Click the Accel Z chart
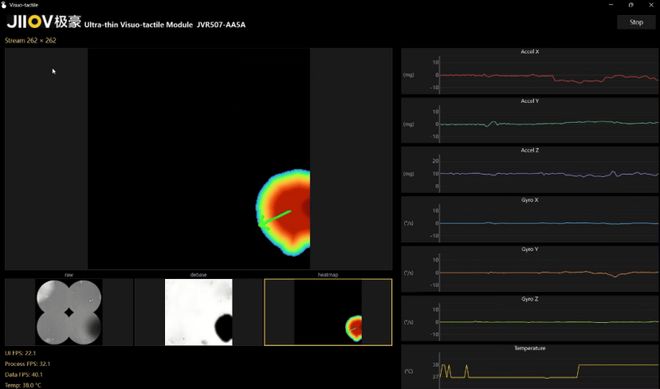The height and width of the screenshot is (389, 660). (530, 170)
